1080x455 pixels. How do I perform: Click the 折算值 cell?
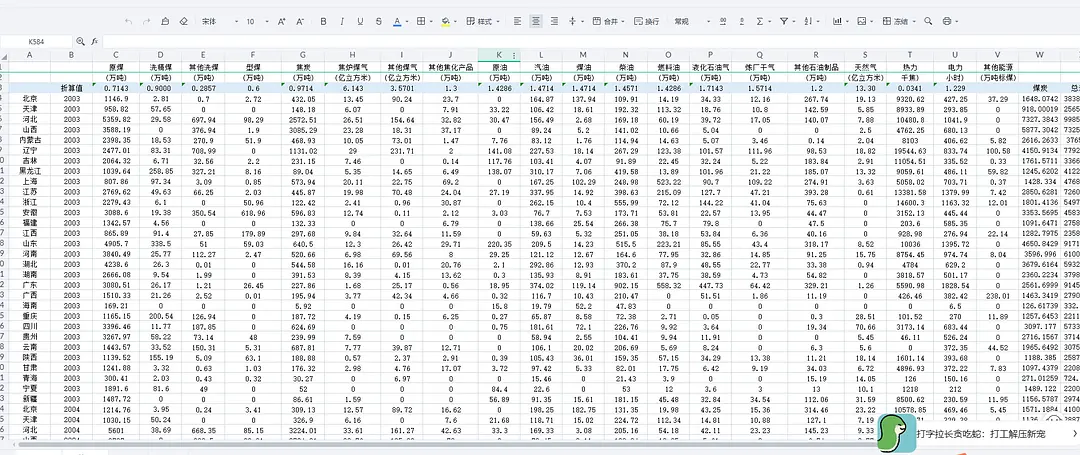point(72,88)
